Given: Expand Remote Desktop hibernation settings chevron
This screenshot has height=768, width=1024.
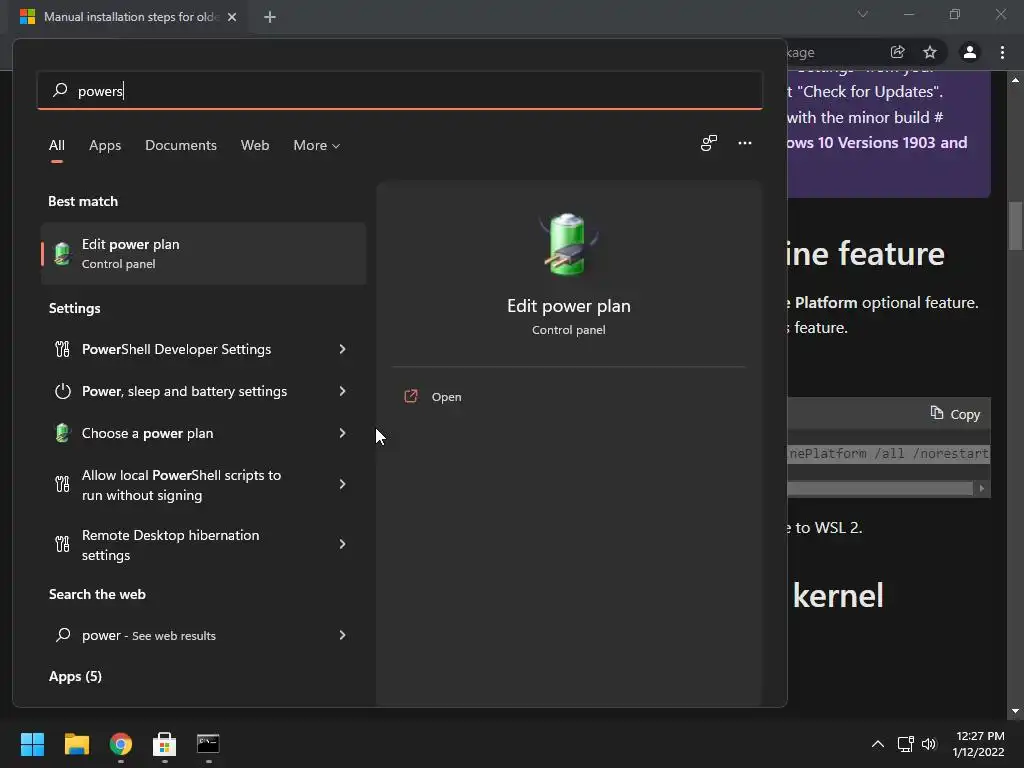Looking at the screenshot, I should point(342,544).
